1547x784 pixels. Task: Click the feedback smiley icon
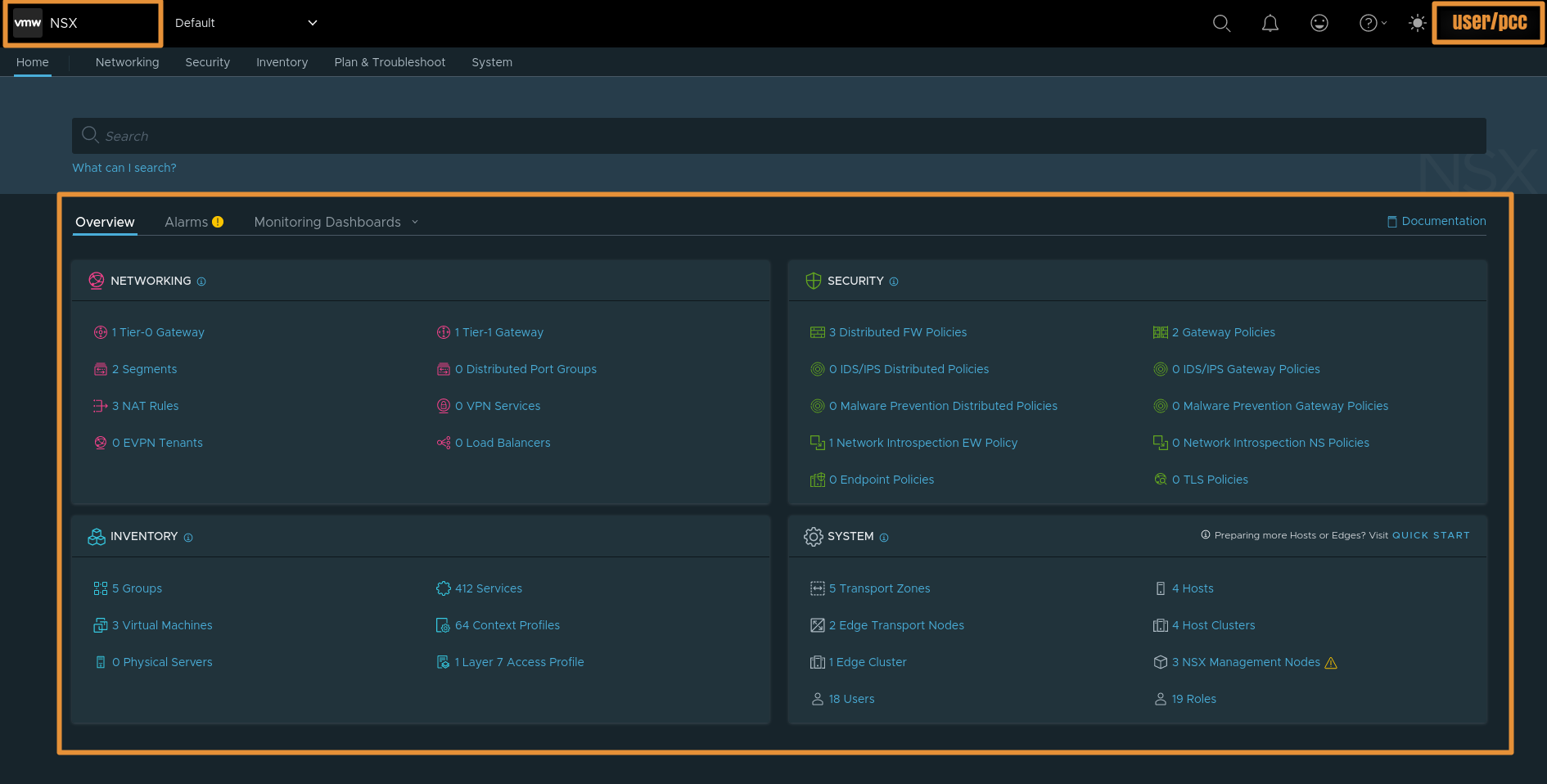point(1319,23)
